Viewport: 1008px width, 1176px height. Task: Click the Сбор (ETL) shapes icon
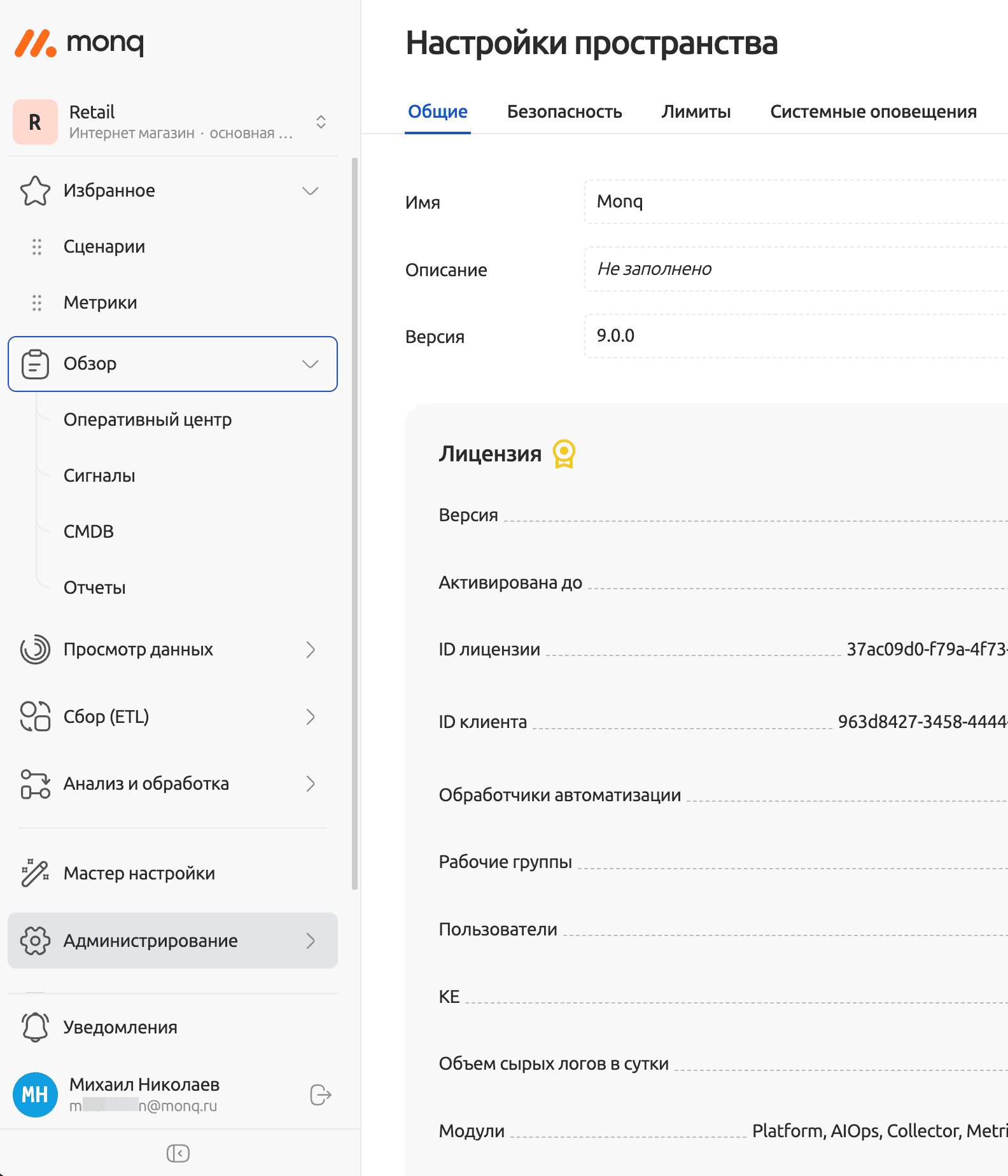35,717
